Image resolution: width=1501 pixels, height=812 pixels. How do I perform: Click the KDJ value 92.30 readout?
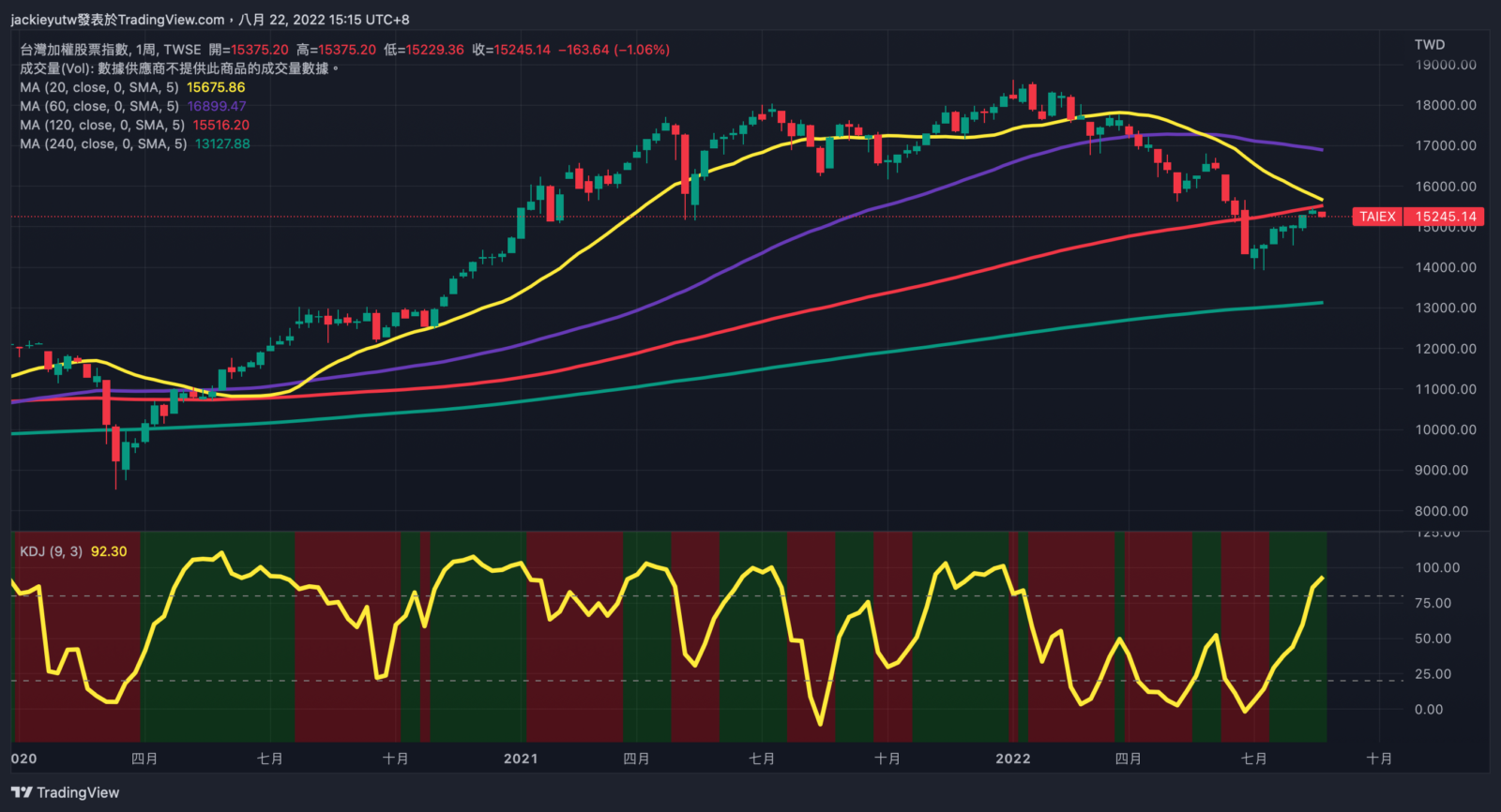click(109, 551)
